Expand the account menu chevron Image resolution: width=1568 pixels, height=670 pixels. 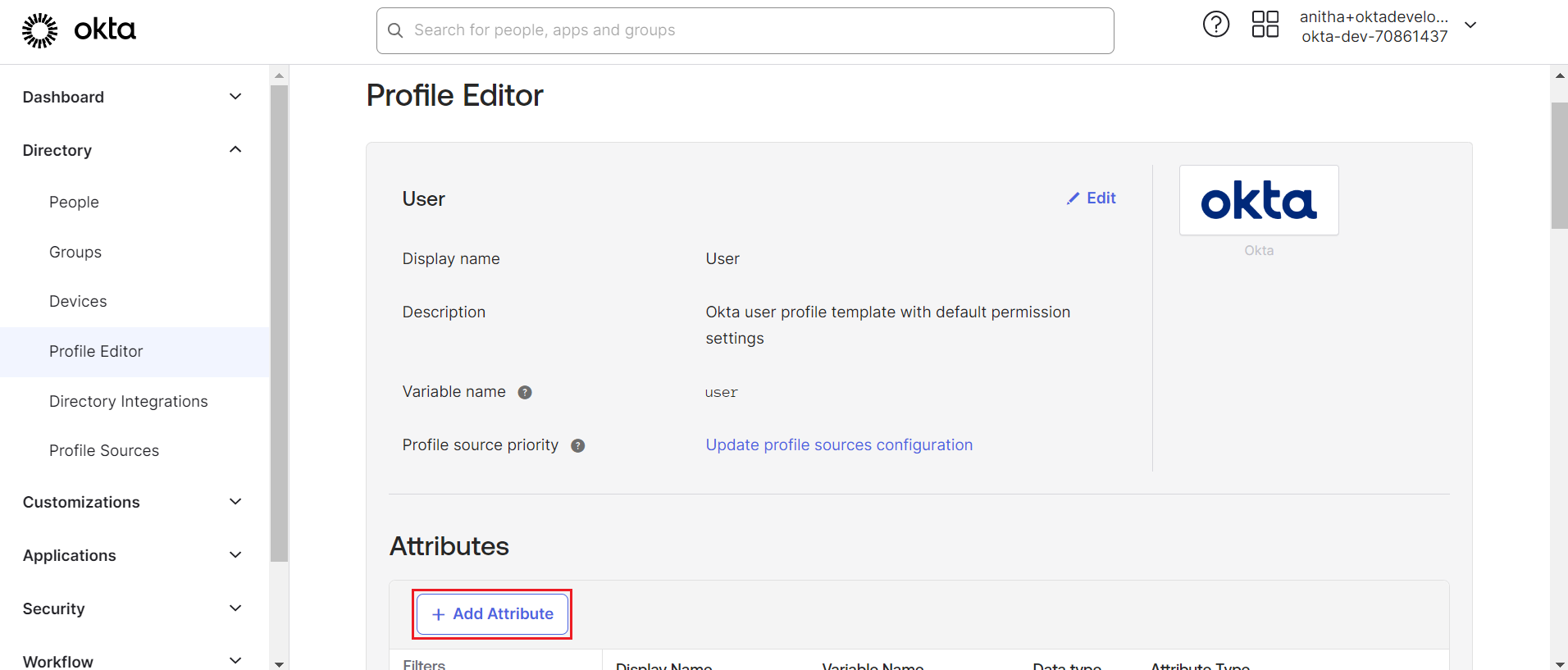[x=1471, y=25]
